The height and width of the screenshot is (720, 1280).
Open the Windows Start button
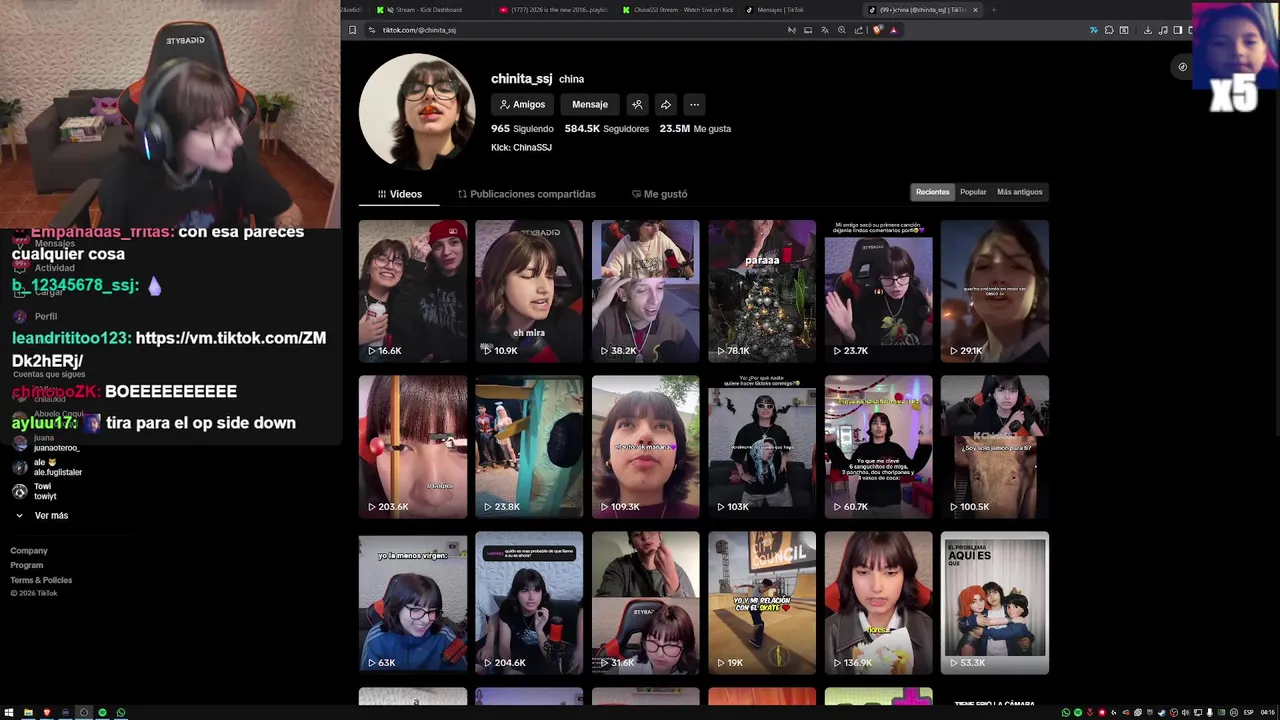(9, 712)
